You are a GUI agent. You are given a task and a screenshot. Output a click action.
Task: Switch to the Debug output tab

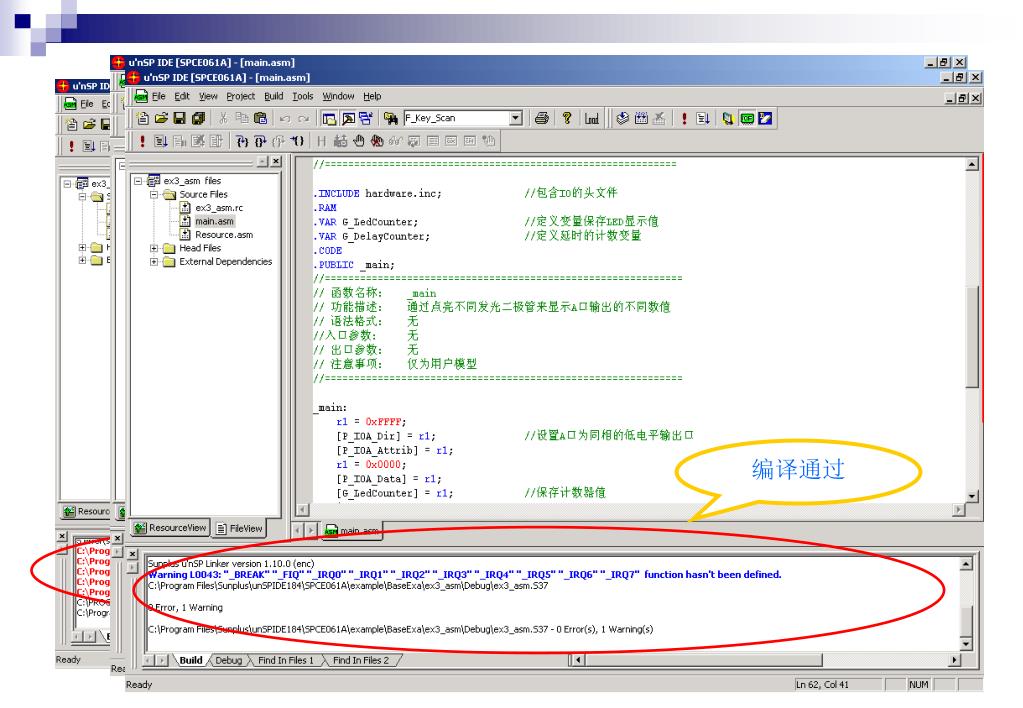tap(229, 660)
